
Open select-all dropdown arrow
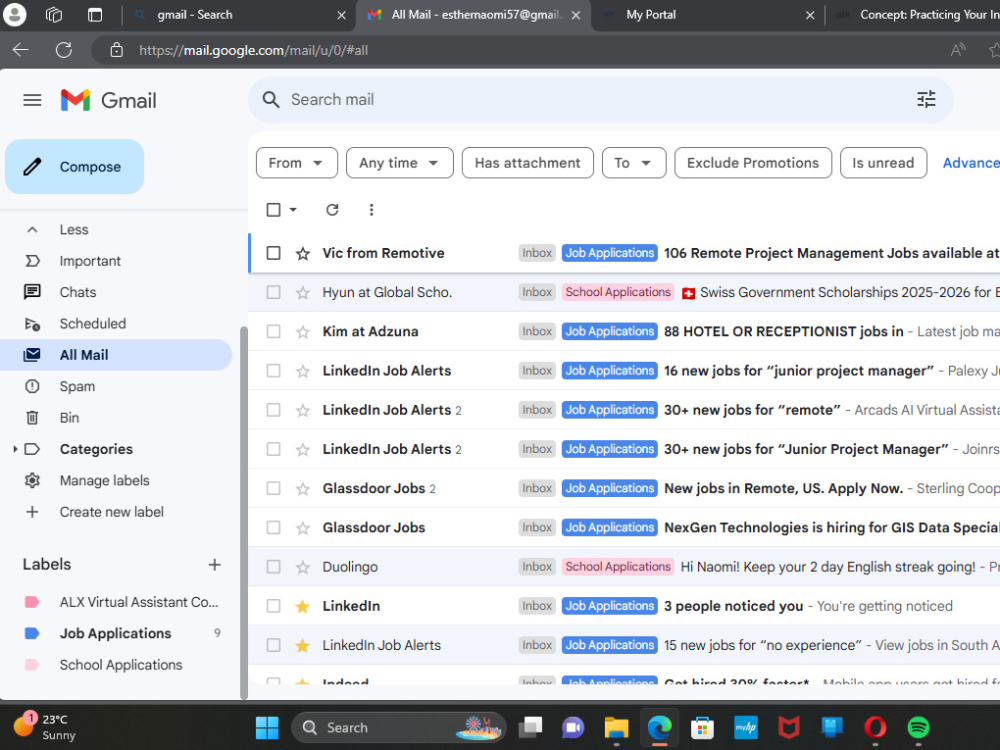[293, 210]
